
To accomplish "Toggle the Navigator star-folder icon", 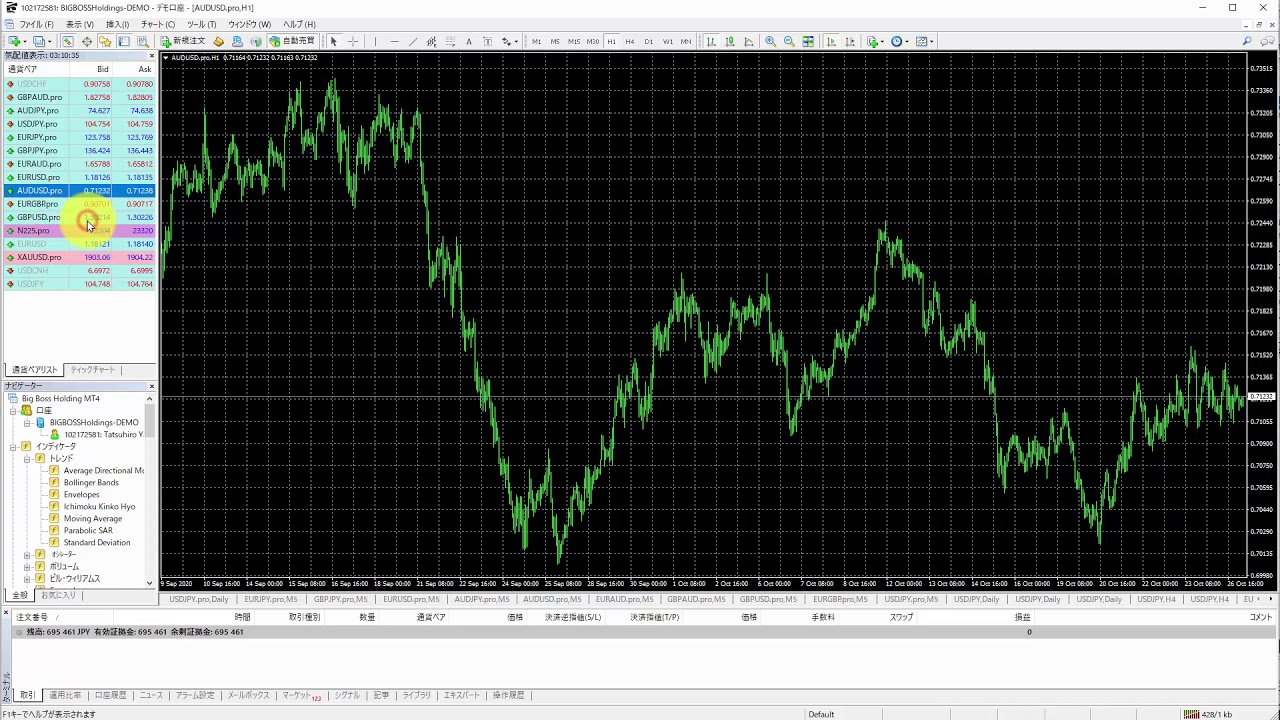I will (105, 41).
